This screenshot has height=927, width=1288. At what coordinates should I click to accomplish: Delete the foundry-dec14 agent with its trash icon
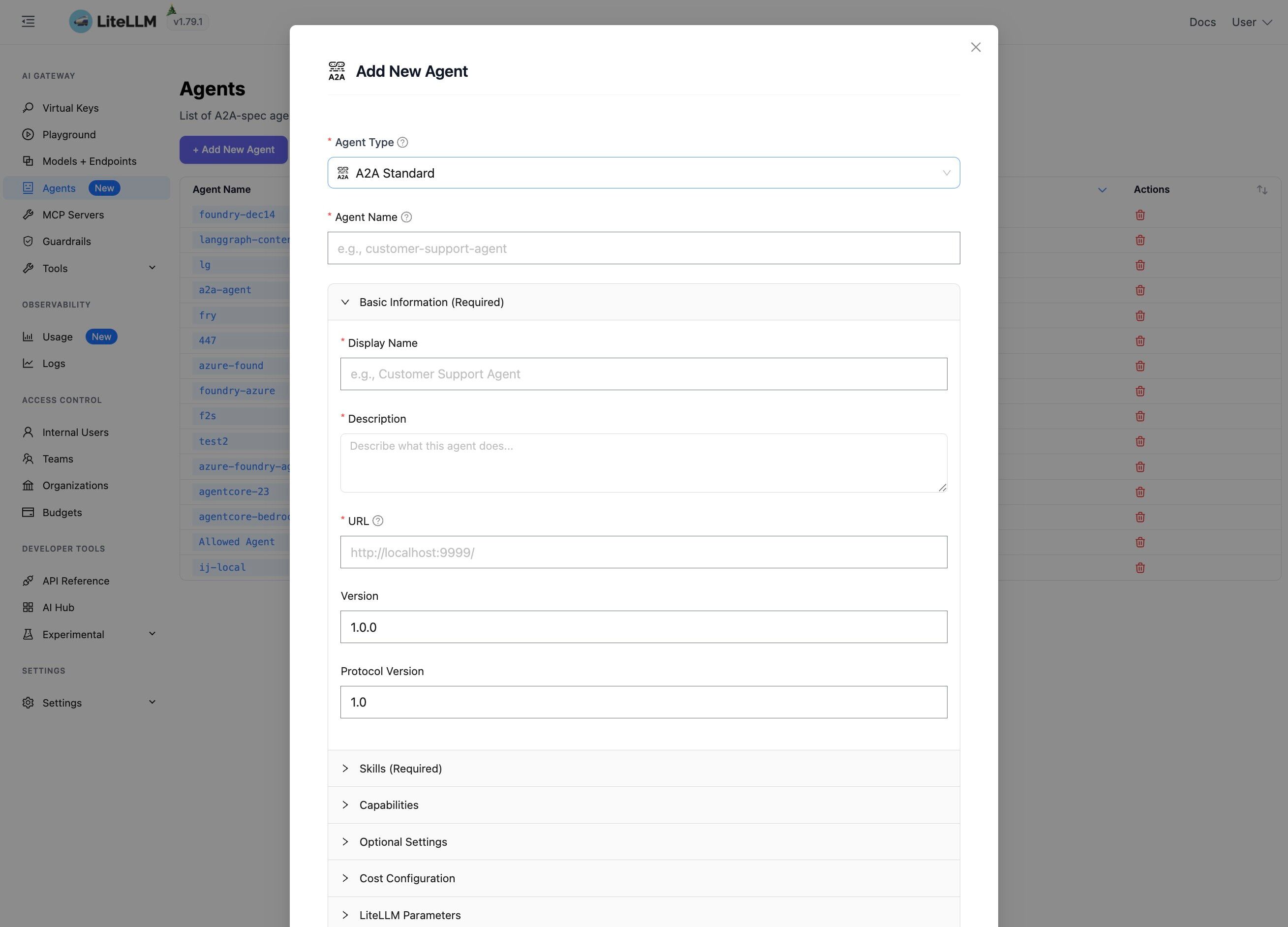(x=1140, y=215)
